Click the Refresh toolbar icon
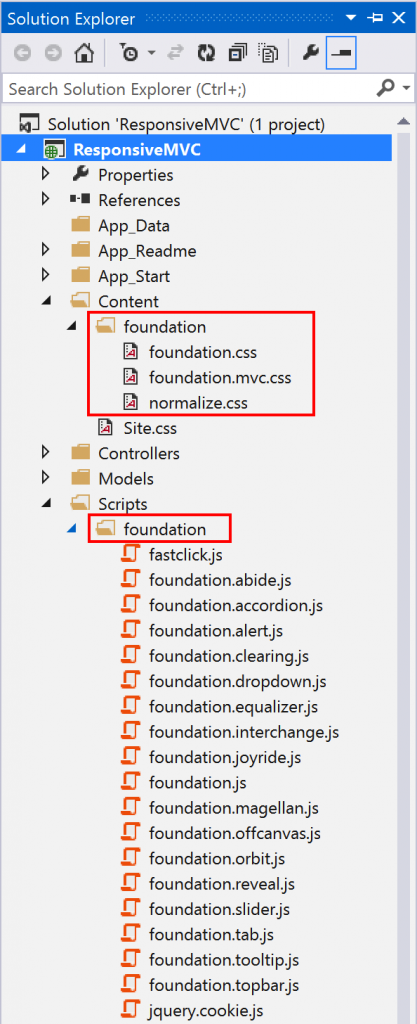The height and width of the screenshot is (1024, 417). tap(207, 54)
